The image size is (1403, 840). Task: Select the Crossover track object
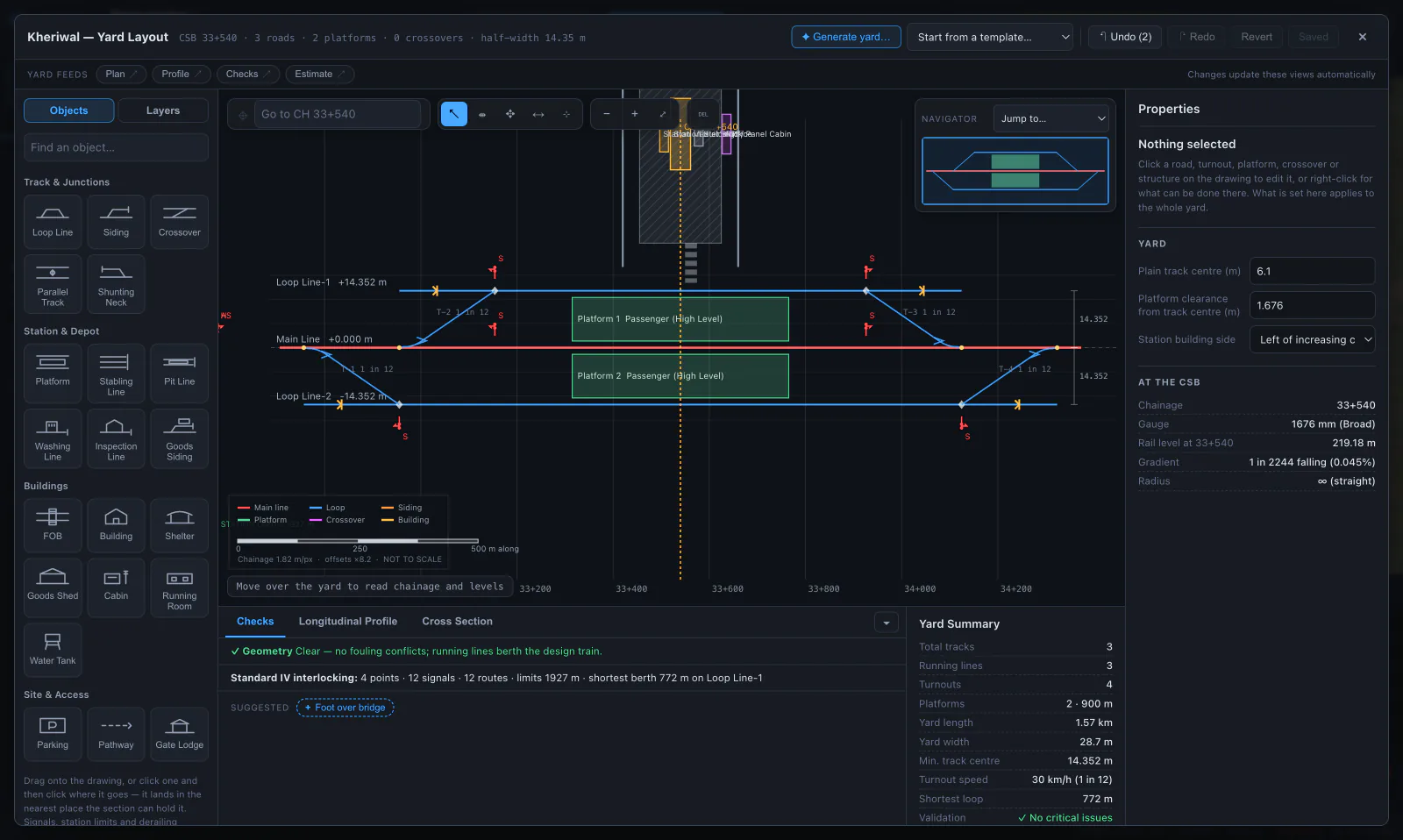click(179, 222)
